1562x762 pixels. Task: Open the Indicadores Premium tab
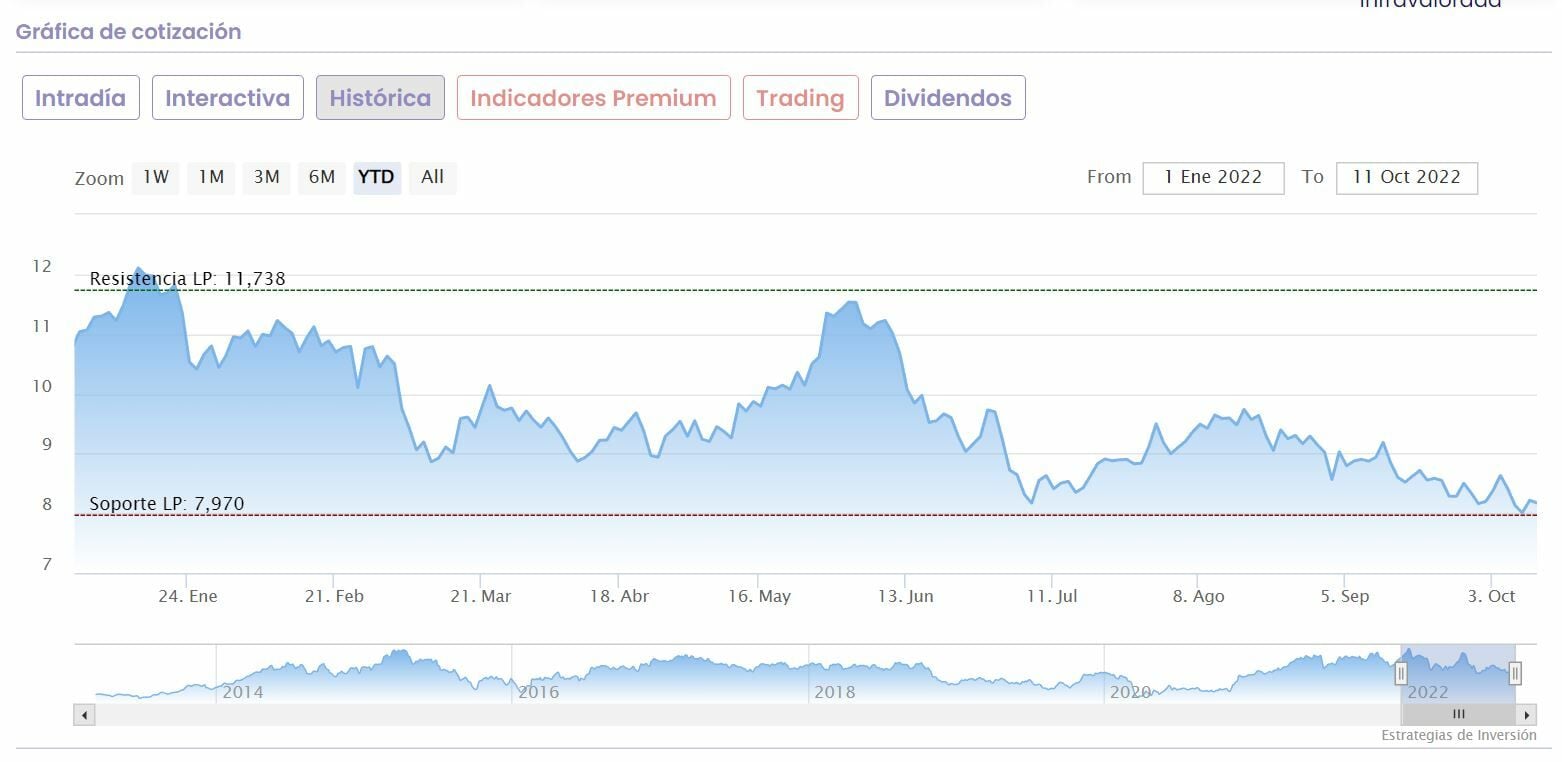[593, 98]
